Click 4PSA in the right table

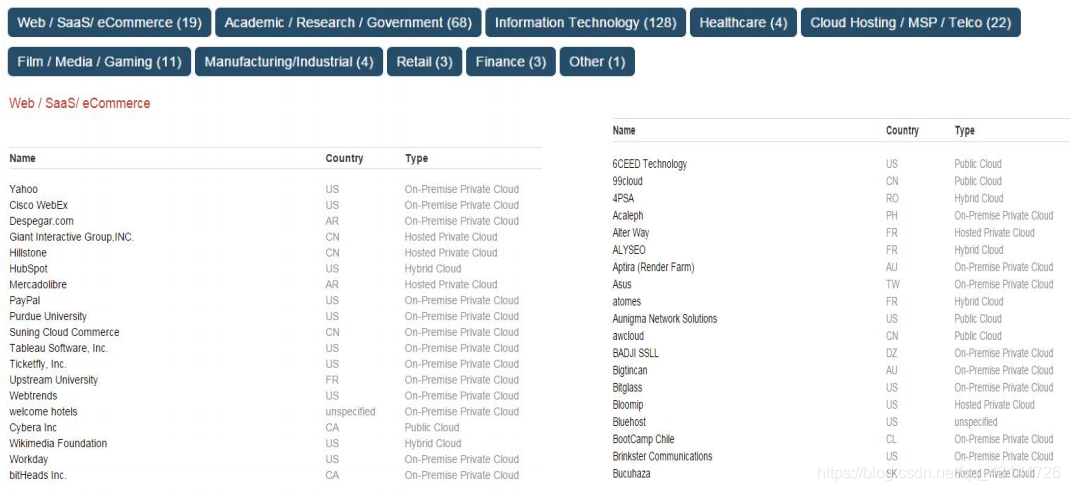pyautogui.click(x=624, y=198)
